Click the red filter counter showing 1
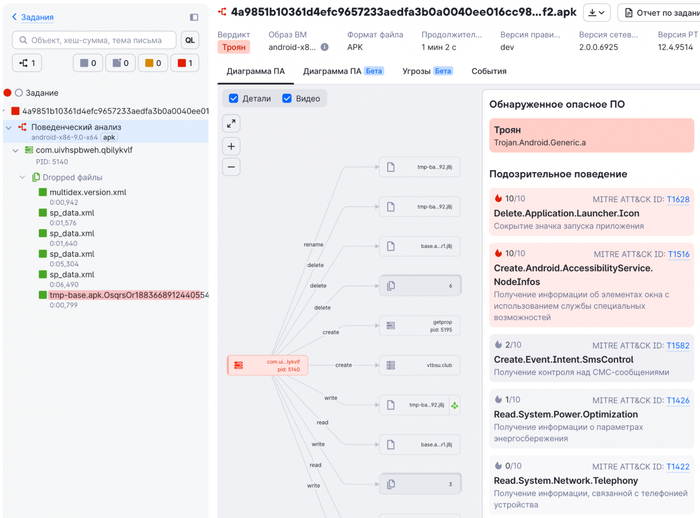Image resolution: width=700 pixels, height=518 pixels. [x=185, y=63]
